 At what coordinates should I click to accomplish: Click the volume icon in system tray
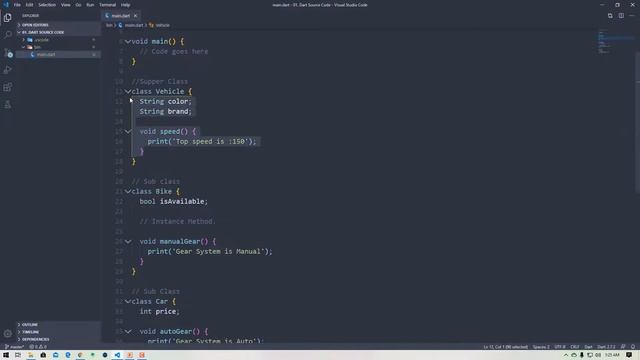point(598,355)
